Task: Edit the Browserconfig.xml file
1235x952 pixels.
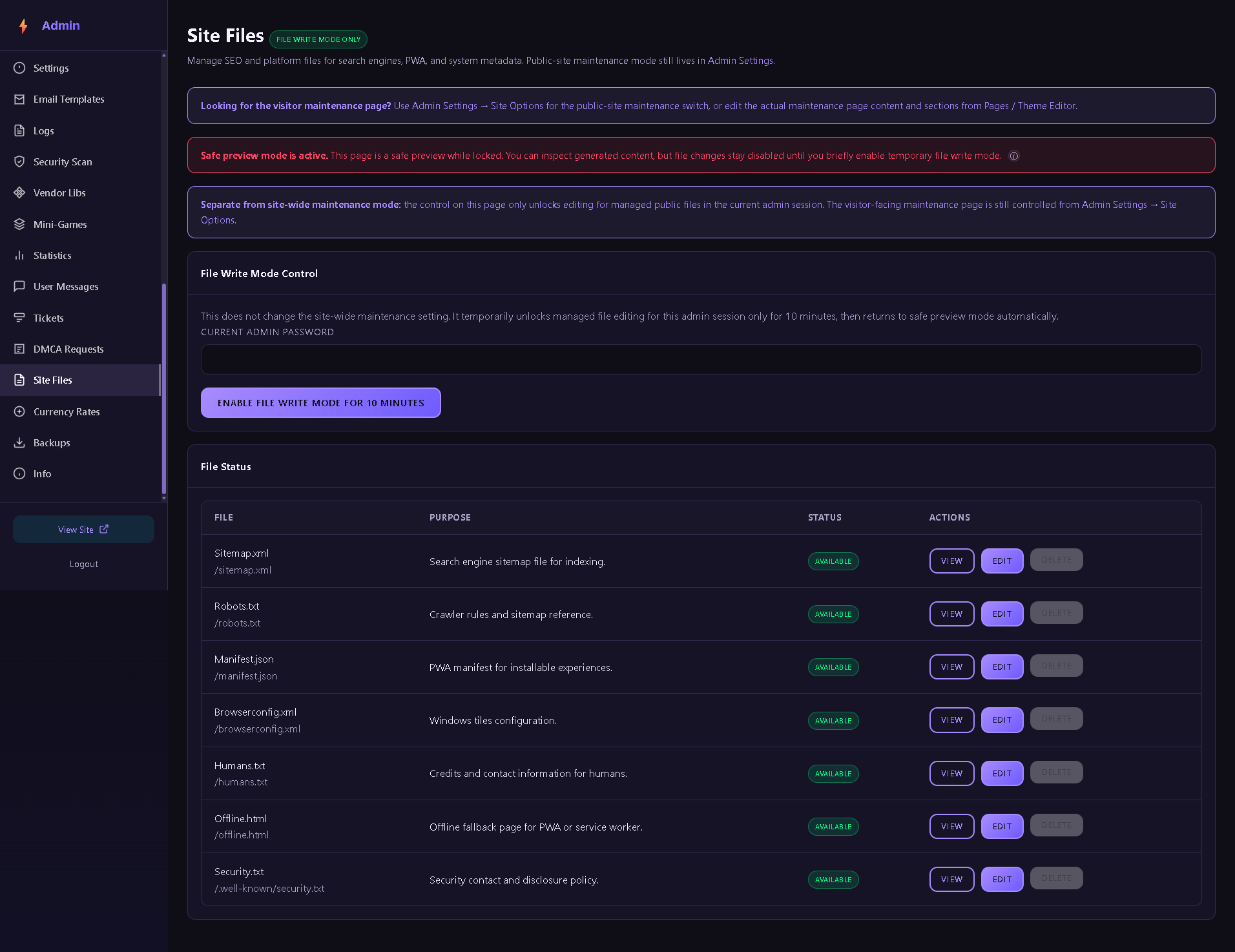Action: 1002,720
